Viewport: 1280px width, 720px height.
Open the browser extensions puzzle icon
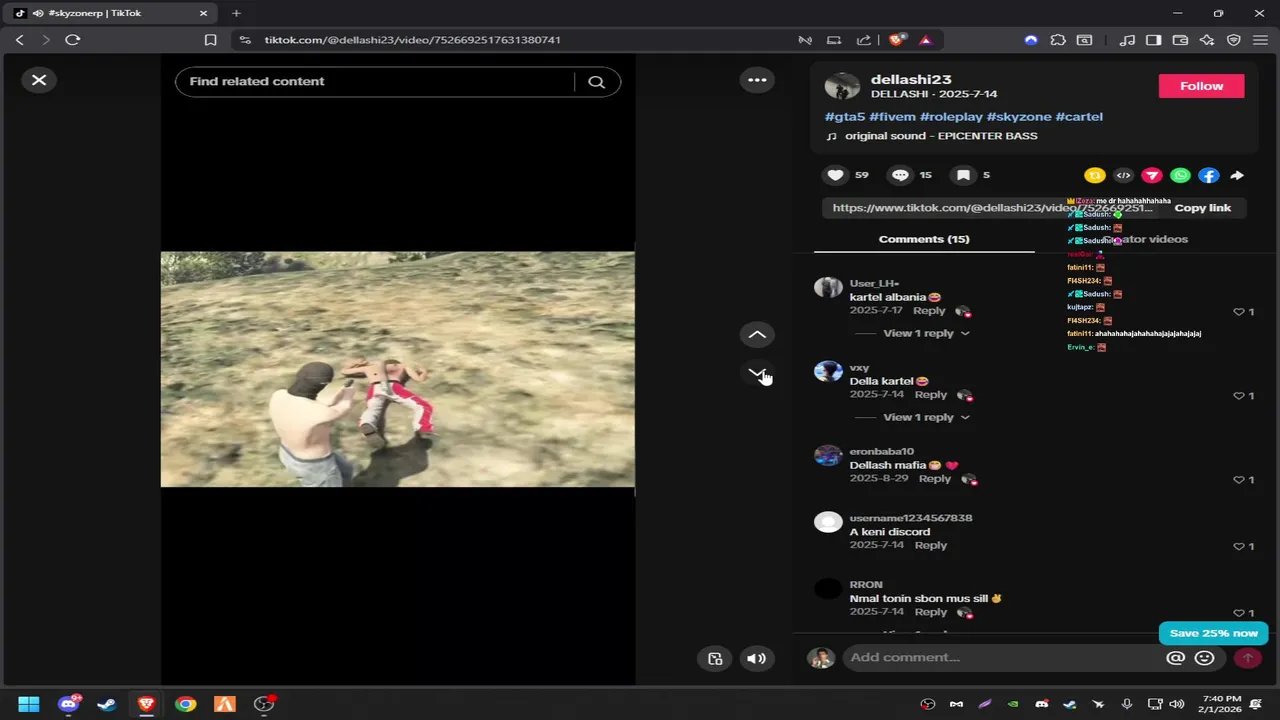(x=1058, y=40)
